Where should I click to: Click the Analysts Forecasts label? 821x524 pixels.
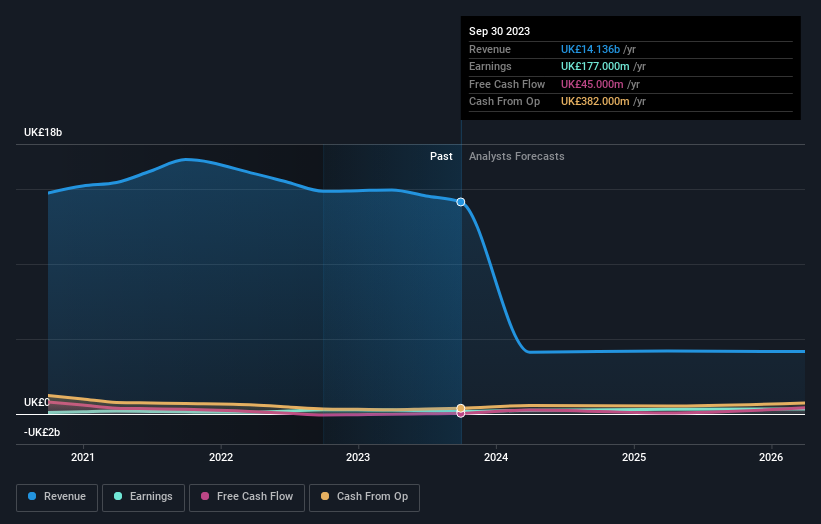[x=517, y=156]
